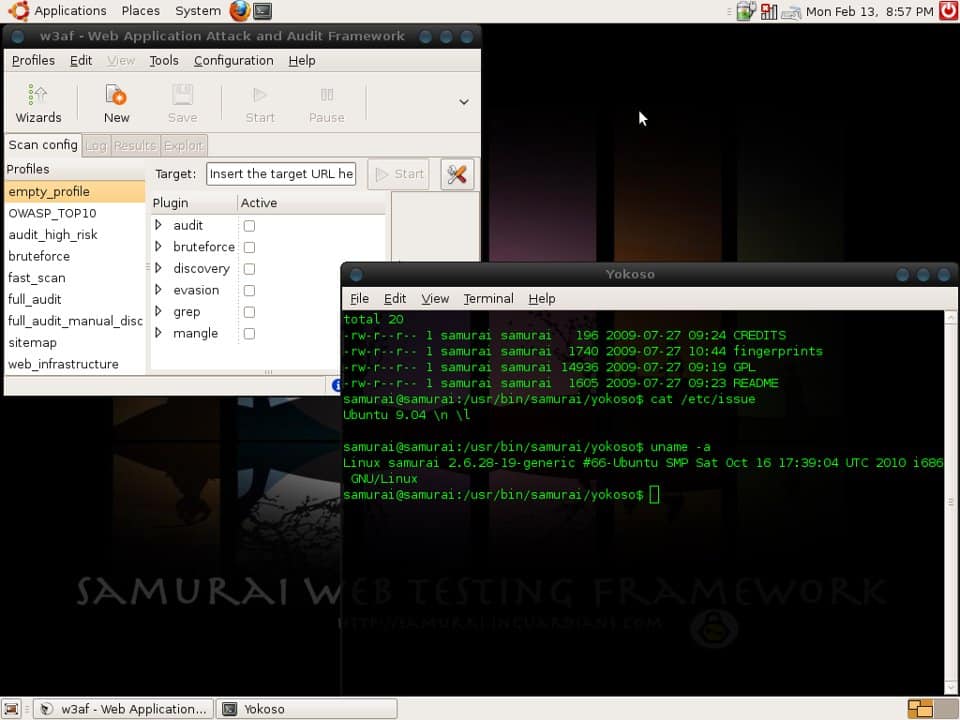This screenshot has height=720, width=960.
Task: Enable the bruteforce plugin checkbox
Action: coord(249,247)
